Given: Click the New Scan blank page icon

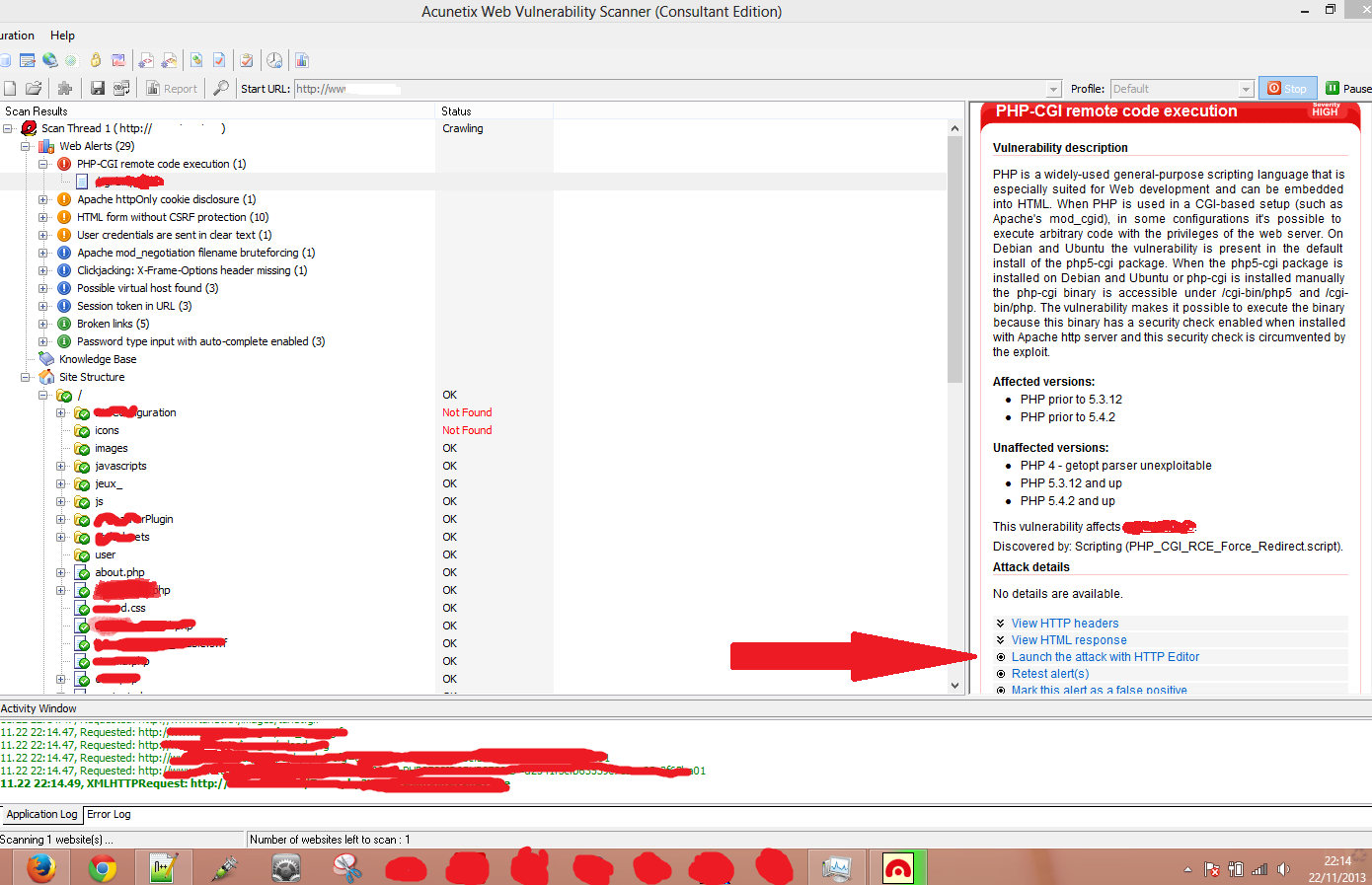Looking at the screenshot, I should tap(10, 88).
